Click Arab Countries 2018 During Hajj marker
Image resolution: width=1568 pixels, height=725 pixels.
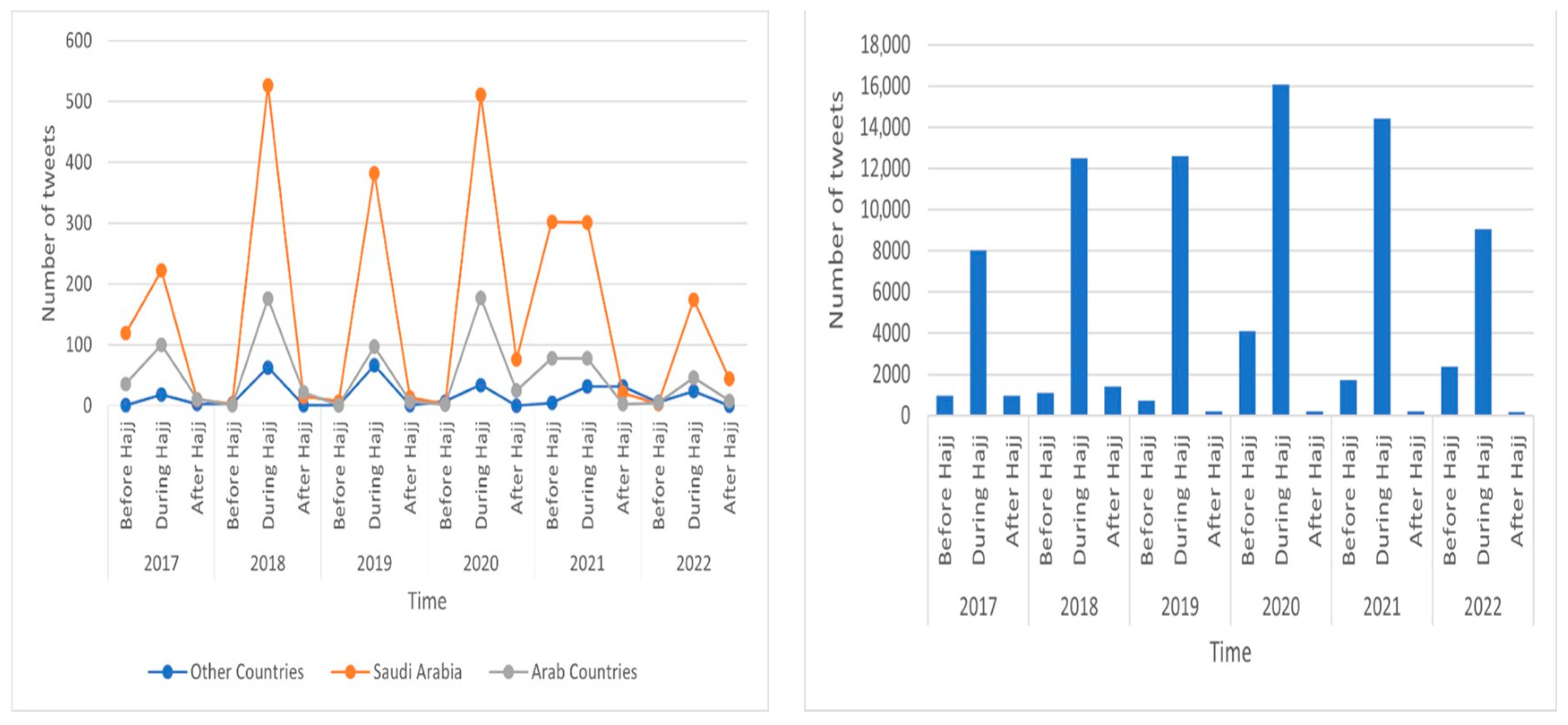tap(268, 299)
